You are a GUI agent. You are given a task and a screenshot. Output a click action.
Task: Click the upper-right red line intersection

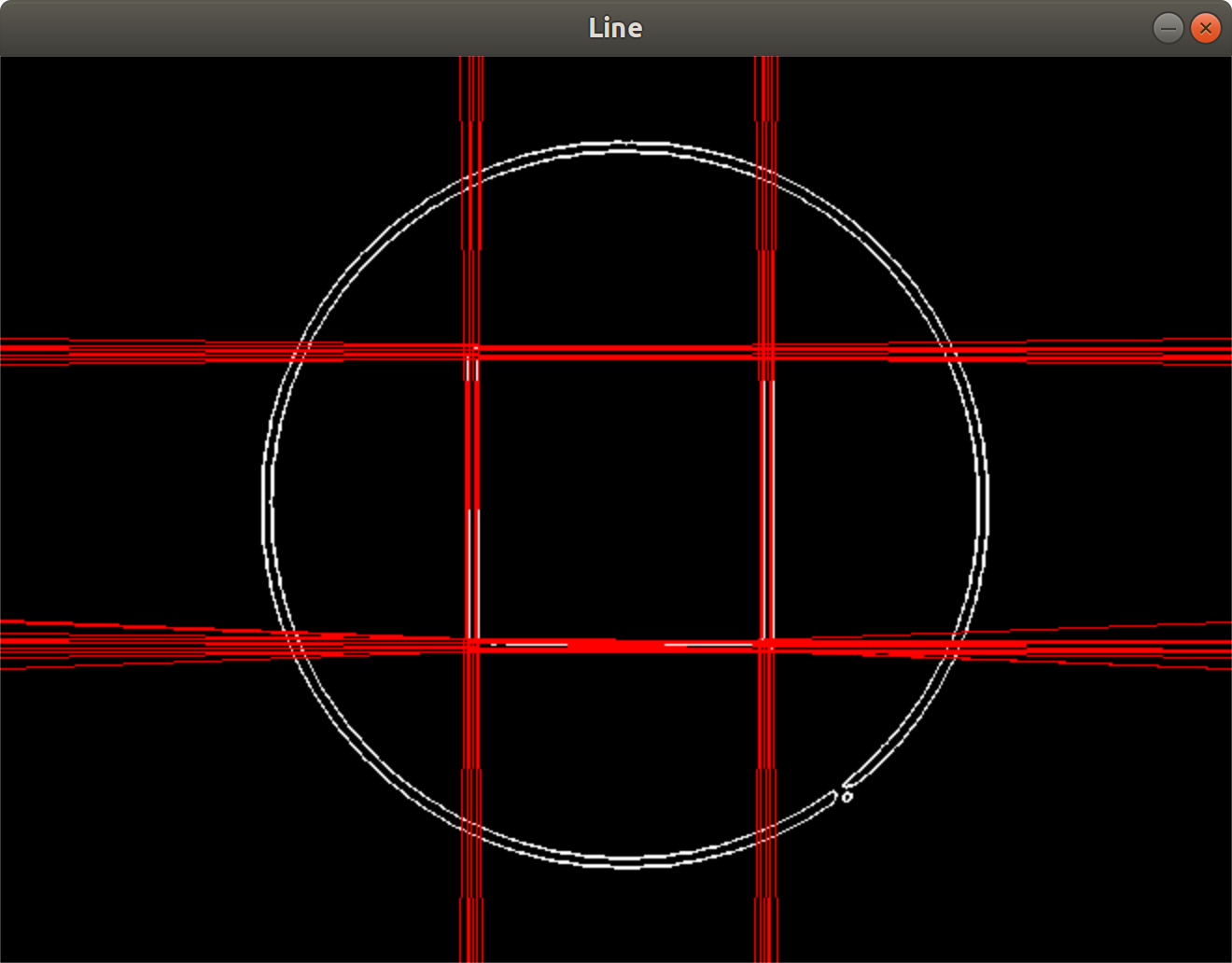[x=766, y=352]
